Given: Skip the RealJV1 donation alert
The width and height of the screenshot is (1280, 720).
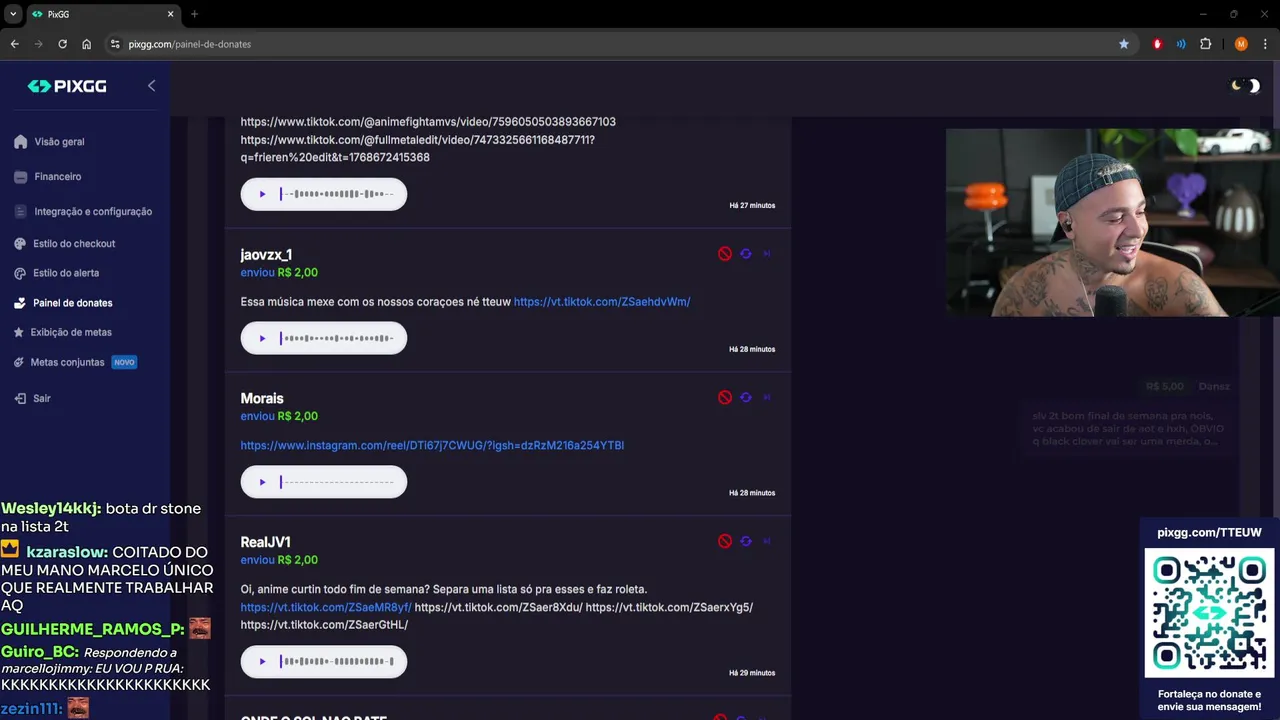Looking at the screenshot, I should pos(767,541).
